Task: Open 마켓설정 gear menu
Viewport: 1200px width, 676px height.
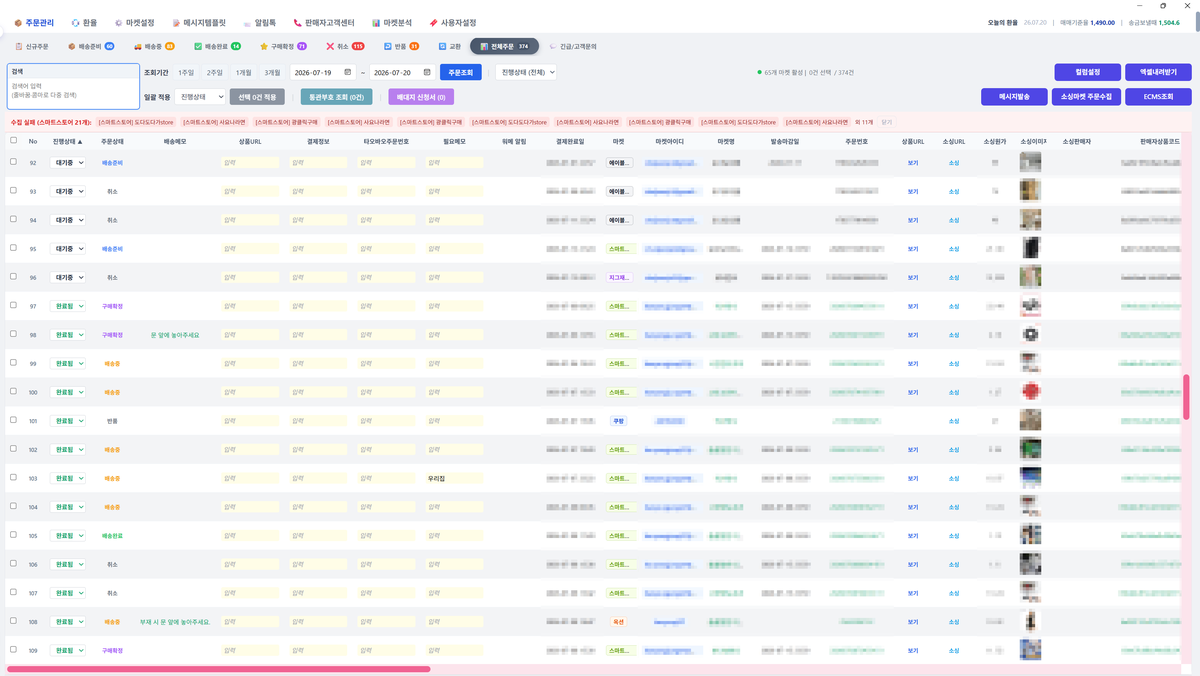Action: 135,22
